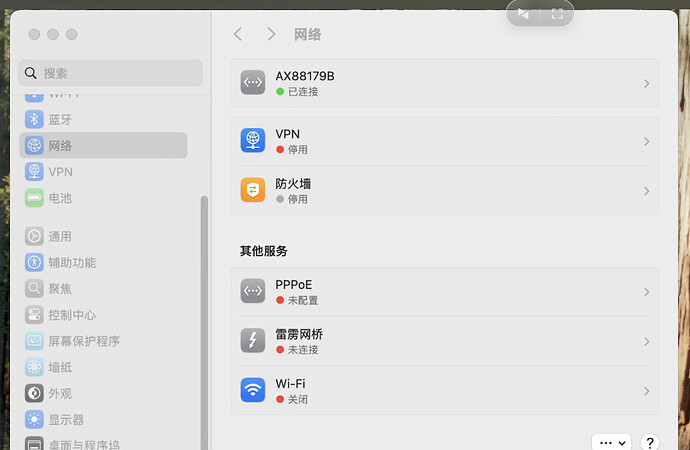Click the 控制中心 switches icon
The width and height of the screenshot is (690, 450).
point(34,315)
